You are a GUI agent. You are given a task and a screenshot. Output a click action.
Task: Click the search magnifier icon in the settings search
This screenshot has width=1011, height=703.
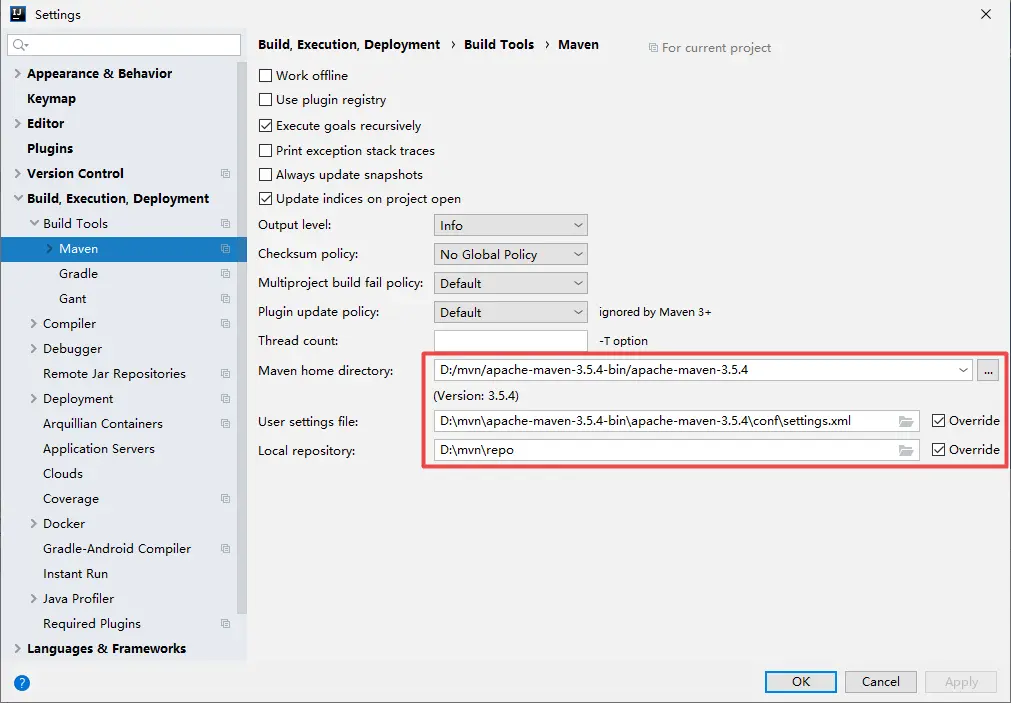coord(20,45)
